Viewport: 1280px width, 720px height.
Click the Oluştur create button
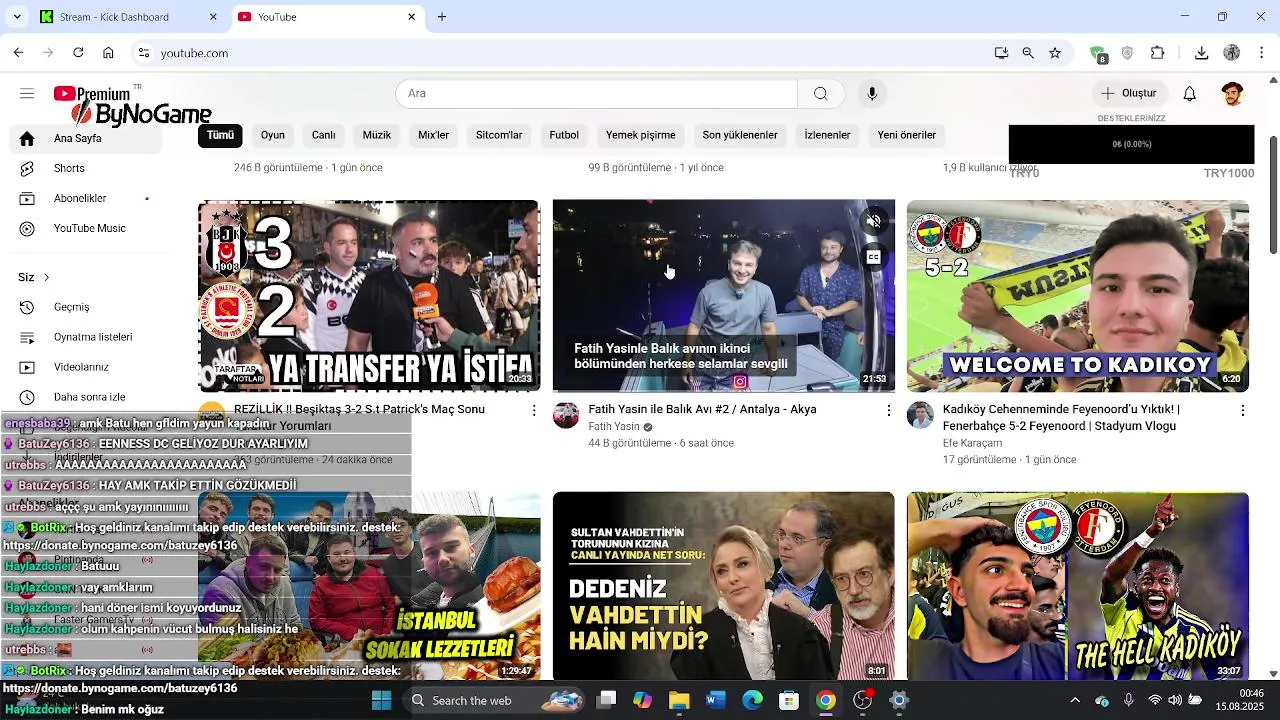click(x=1129, y=93)
